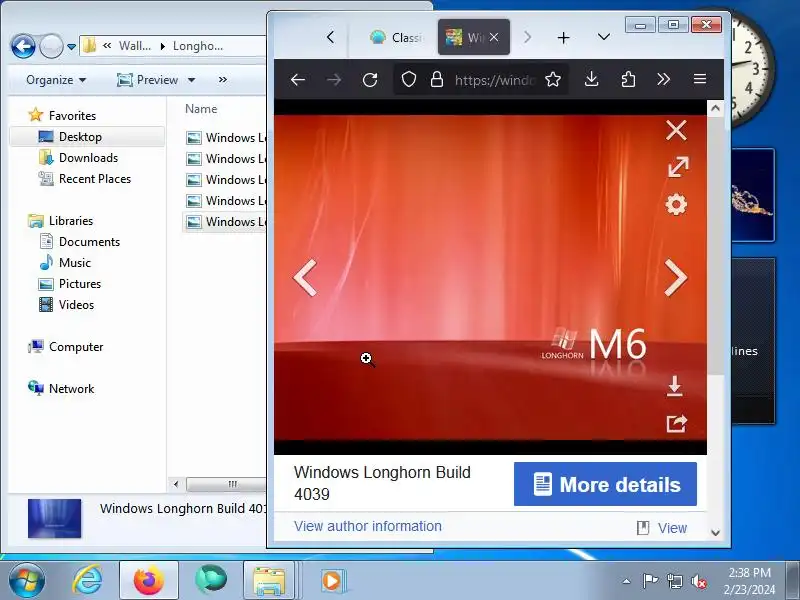Reload the current Firefox page
Viewport: 800px width, 600px height.
click(370, 80)
